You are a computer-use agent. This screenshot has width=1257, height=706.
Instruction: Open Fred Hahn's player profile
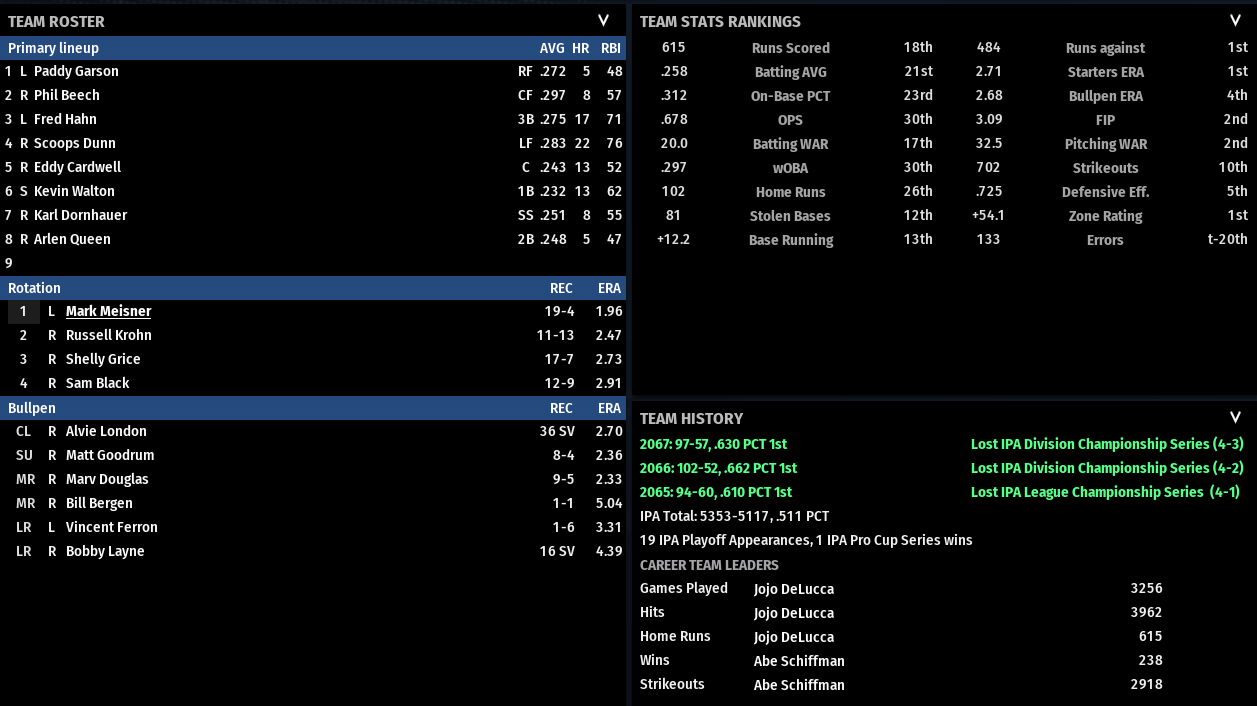tap(65, 119)
